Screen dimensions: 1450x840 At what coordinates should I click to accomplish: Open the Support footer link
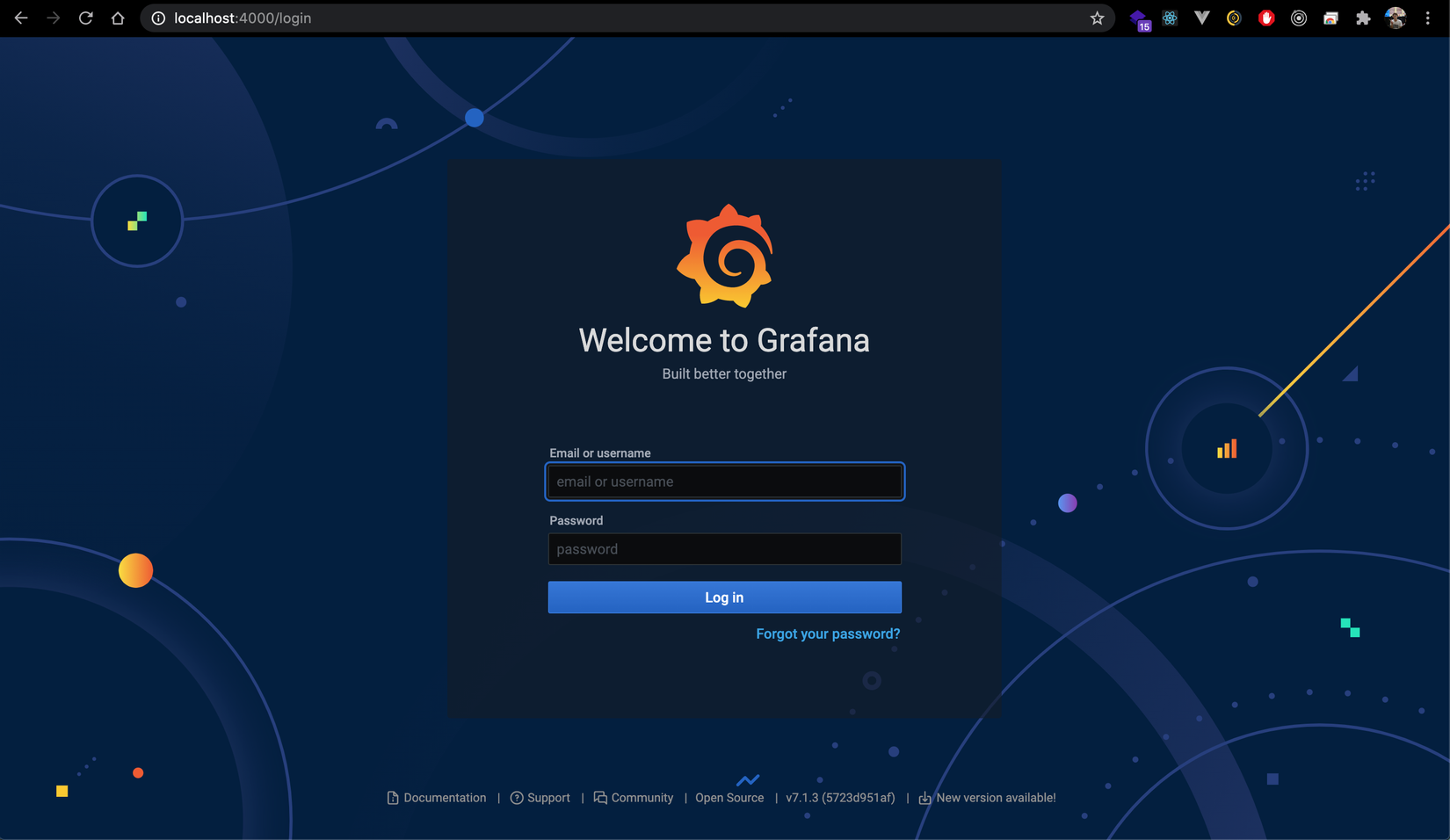pyautogui.click(x=540, y=798)
